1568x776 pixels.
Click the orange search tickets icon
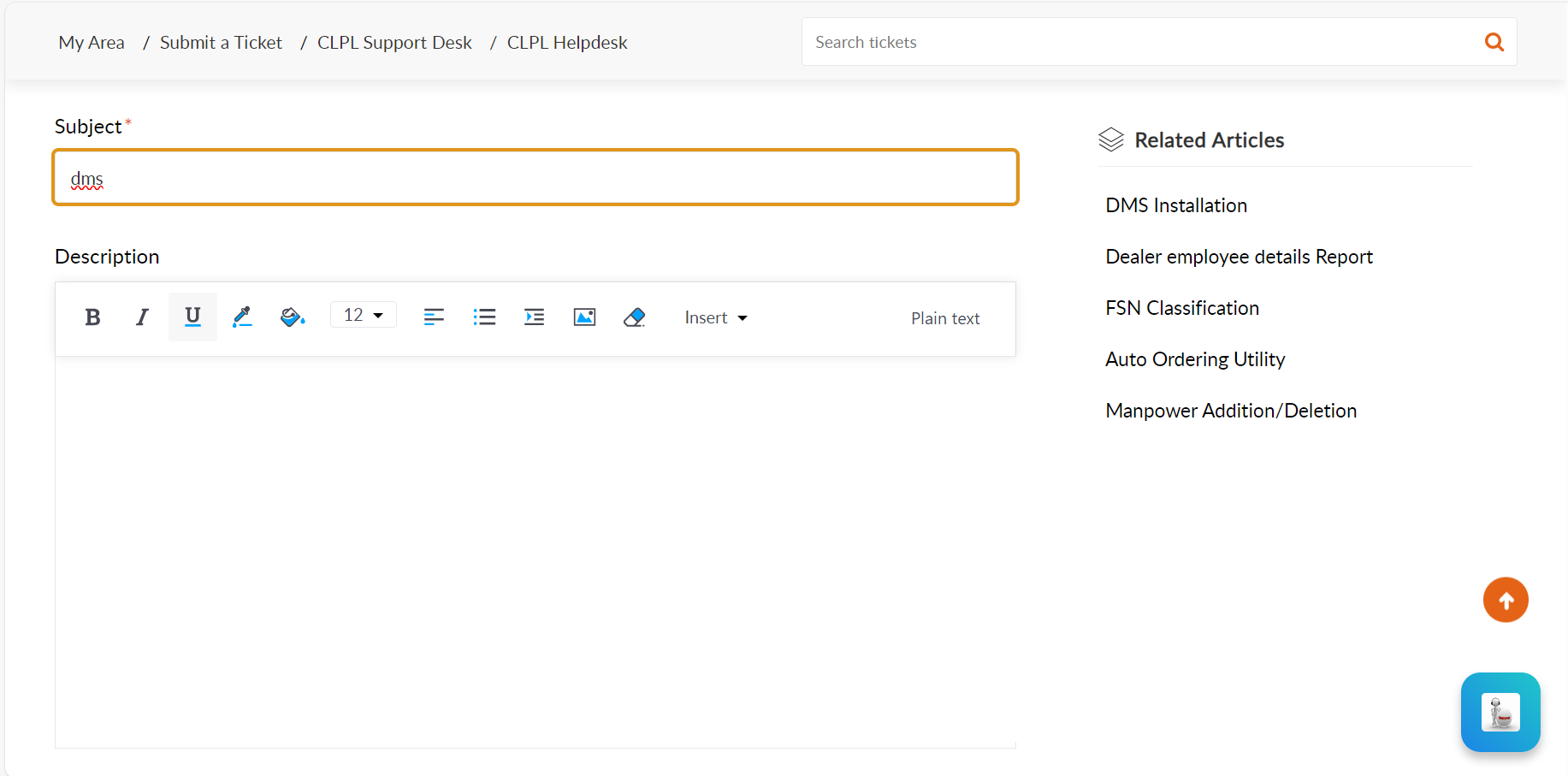[1494, 42]
